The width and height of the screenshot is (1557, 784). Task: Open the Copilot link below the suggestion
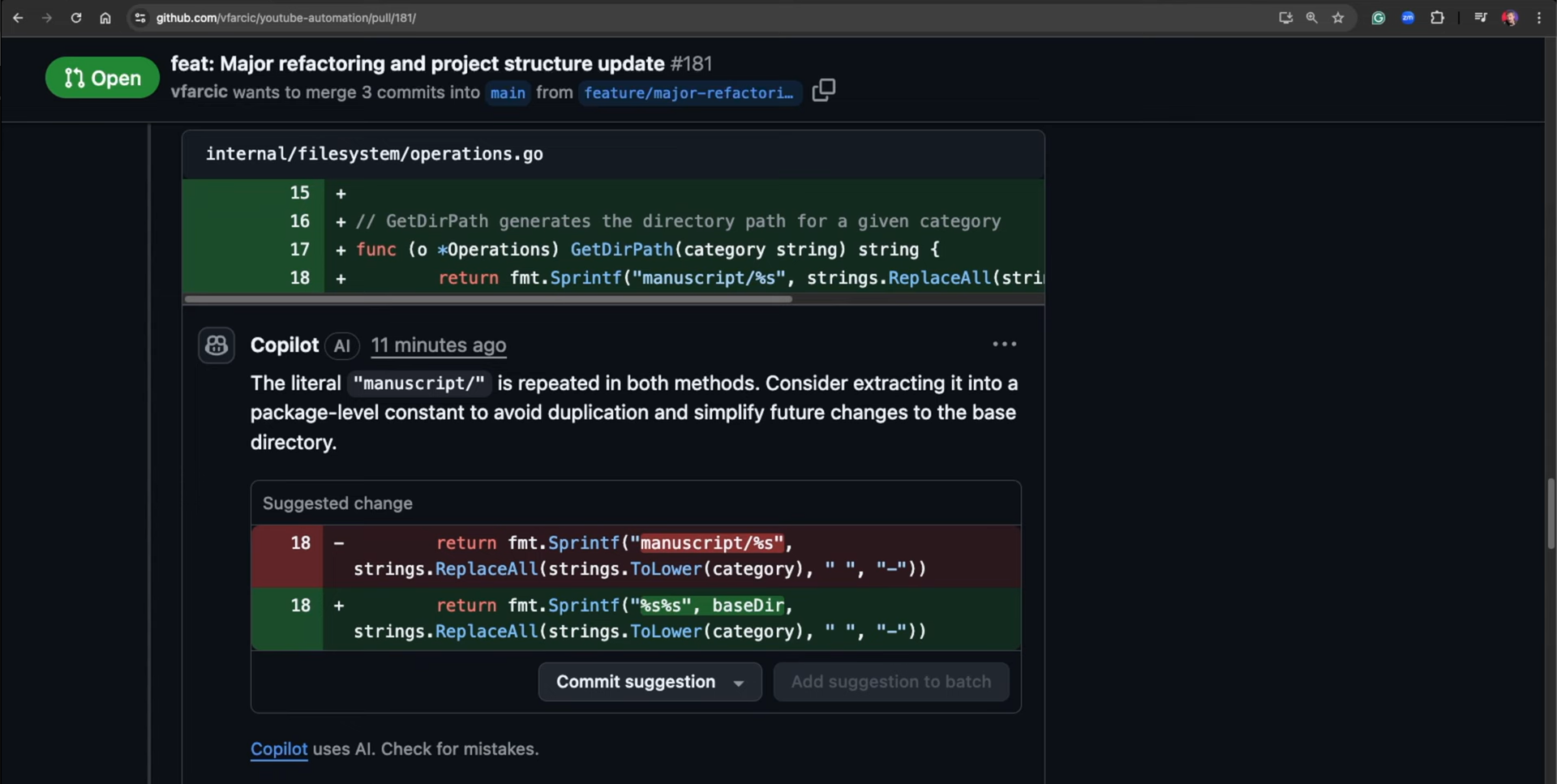pos(279,749)
